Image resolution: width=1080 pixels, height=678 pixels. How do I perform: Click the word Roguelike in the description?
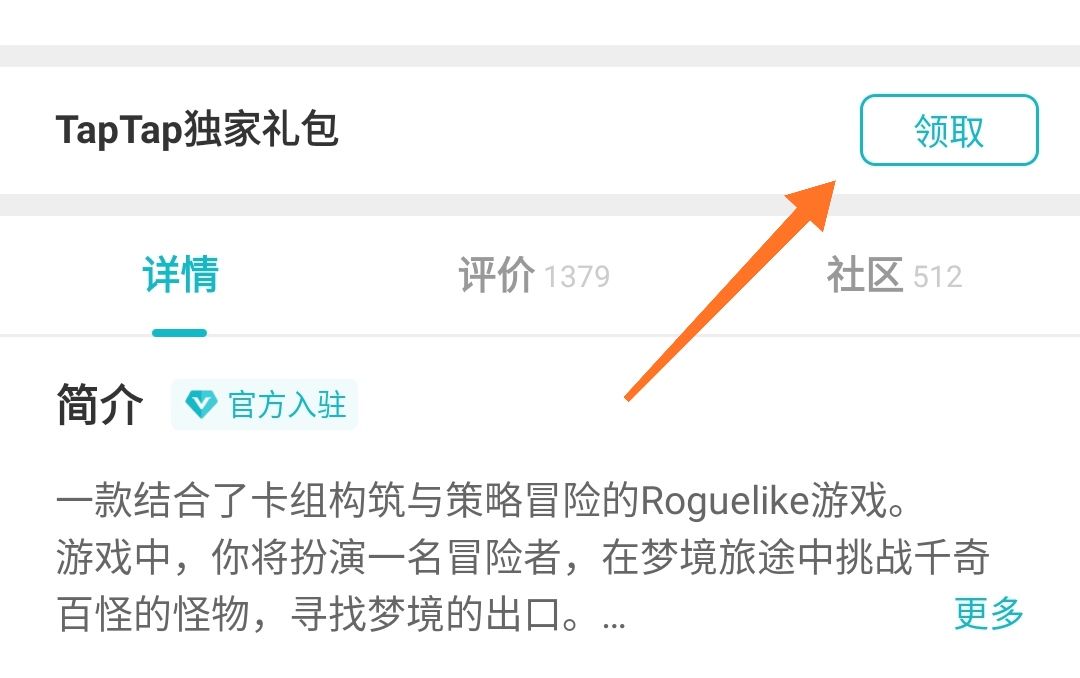coord(725,502)
